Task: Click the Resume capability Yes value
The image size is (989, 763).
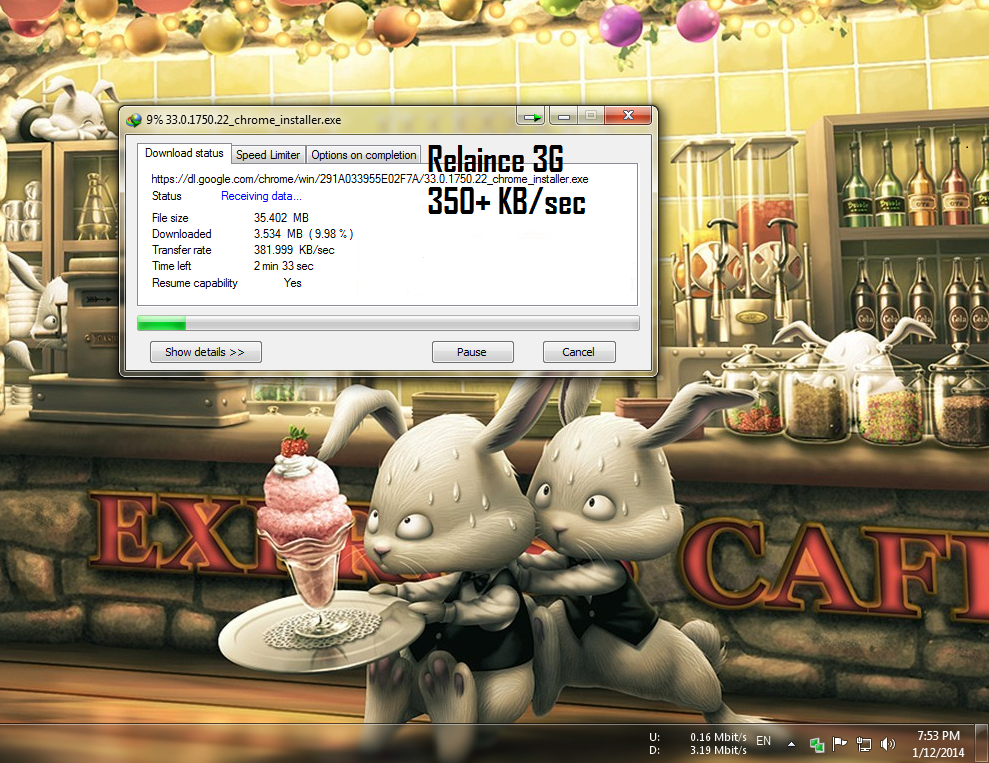Action: (x=293, y=283)
